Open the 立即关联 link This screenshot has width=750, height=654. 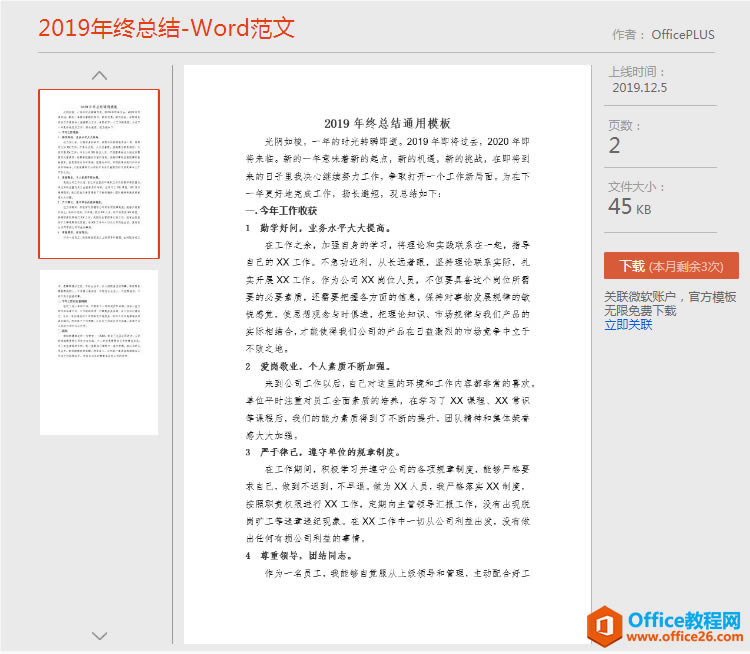tap(628, 325)
